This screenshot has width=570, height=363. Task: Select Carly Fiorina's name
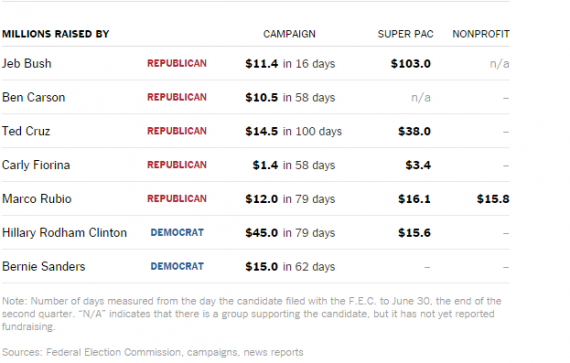(x=36, y=165)
